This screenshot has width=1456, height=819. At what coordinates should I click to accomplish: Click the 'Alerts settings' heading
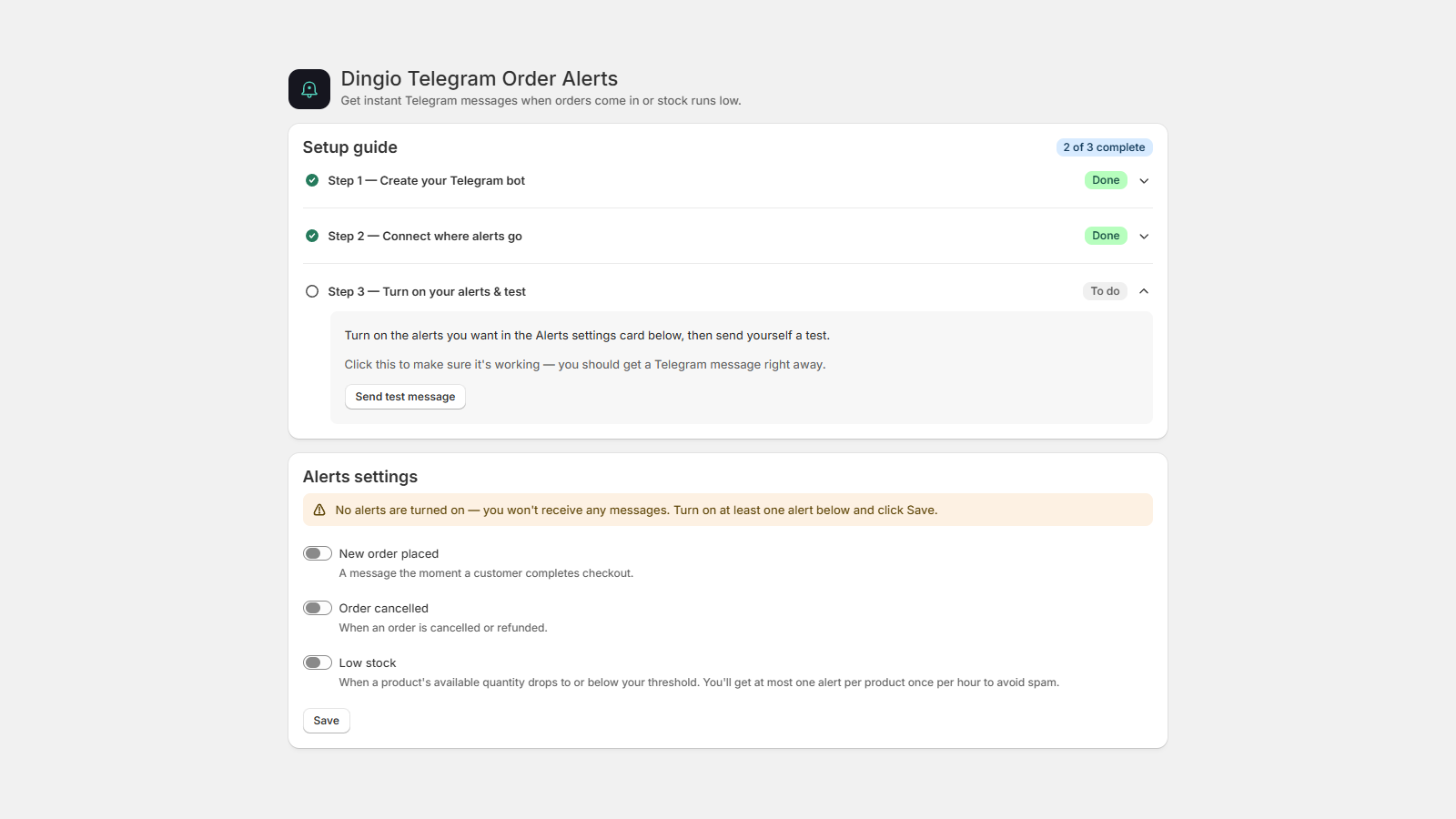click(x=360, y=477)
